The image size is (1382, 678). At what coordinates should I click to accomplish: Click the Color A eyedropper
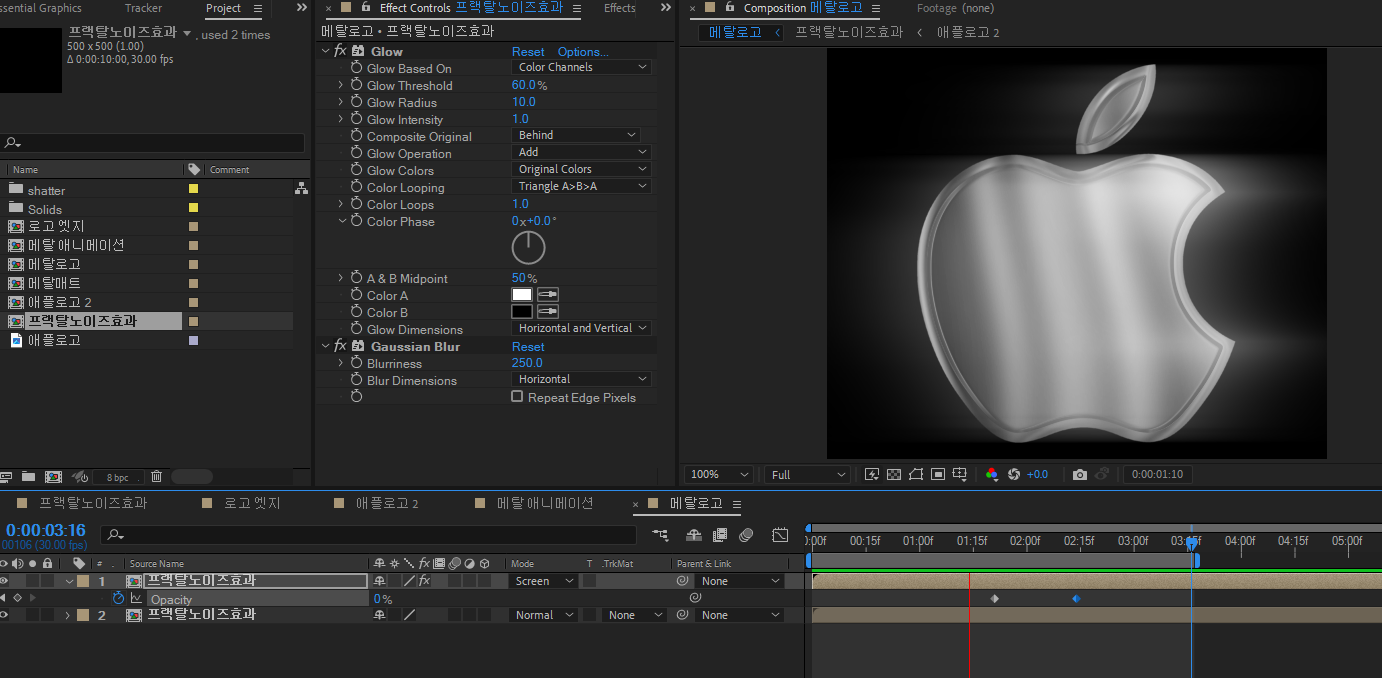548,295
